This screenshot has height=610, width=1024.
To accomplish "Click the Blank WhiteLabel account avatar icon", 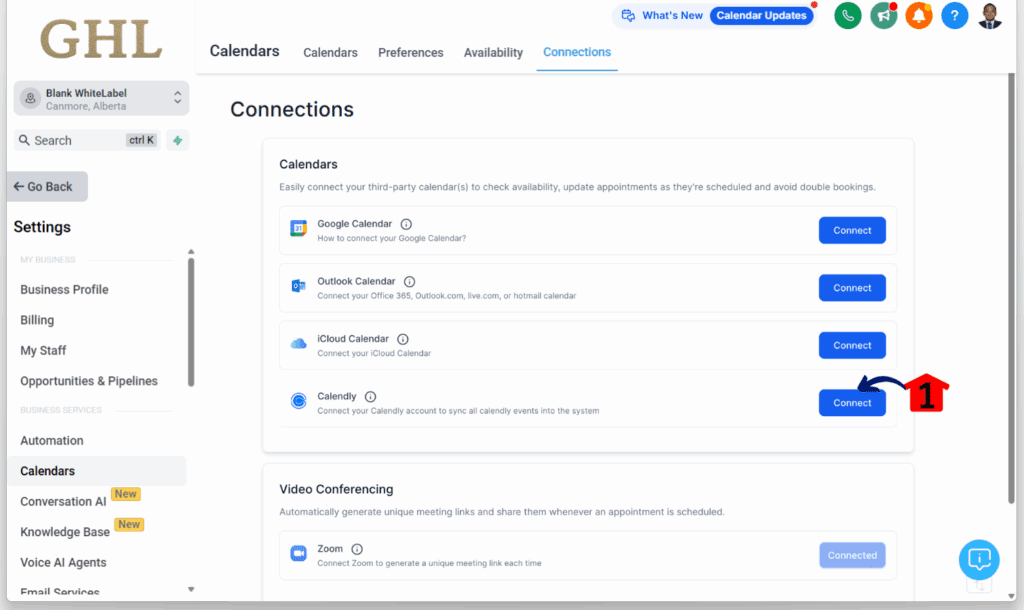I will (x=30, y=99).
